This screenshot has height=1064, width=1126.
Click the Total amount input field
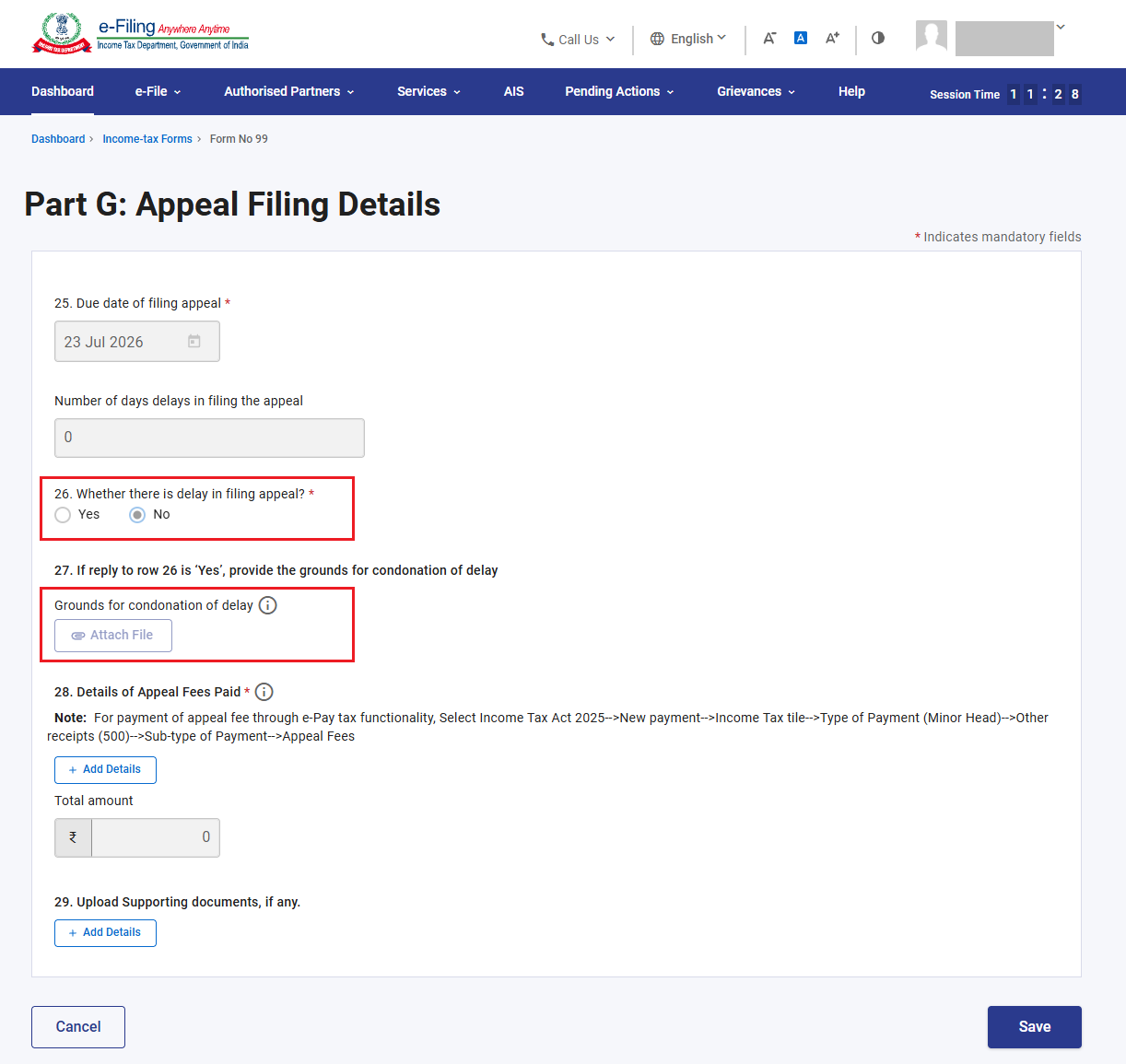coord(156,837)
